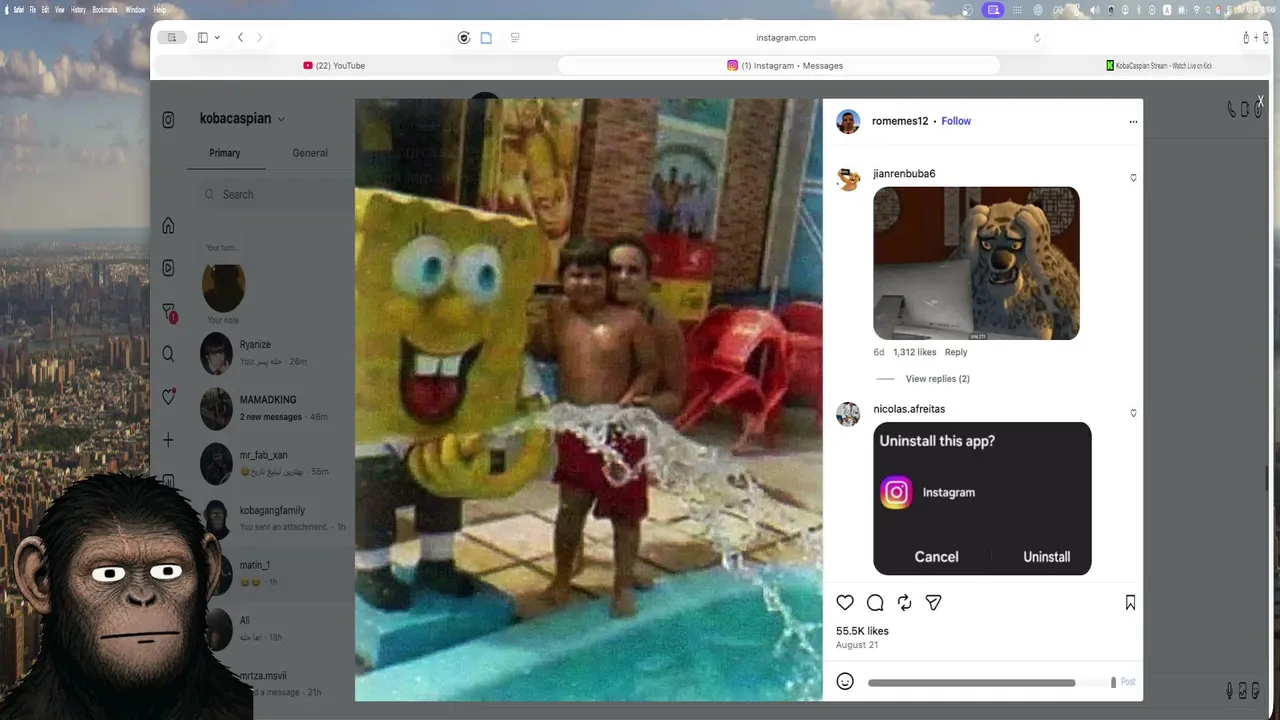The height and width of the screenshot is (720, 1280).
Task: Expand the kobacaspian account switcher
Action: pos(242,118)
